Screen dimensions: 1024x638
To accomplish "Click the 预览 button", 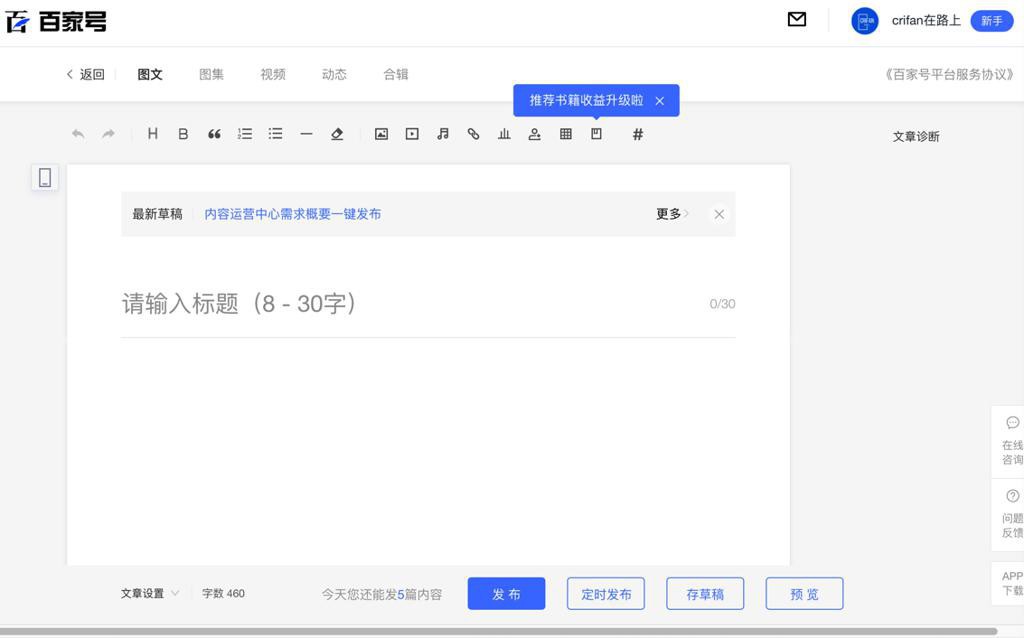I will tap(805, 594).
